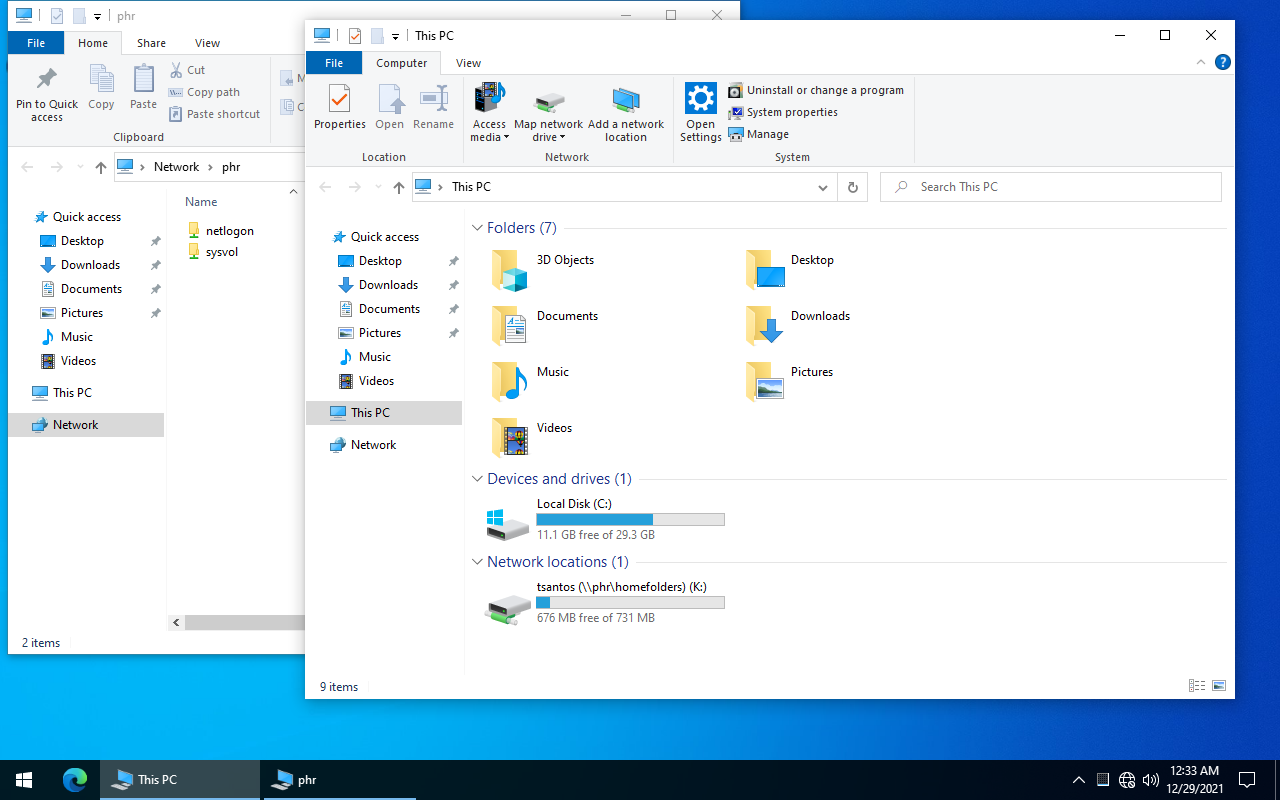Open system Properties from the ribbon
This screenshot has height=800, width=1280.
click(x=339, y=108)
